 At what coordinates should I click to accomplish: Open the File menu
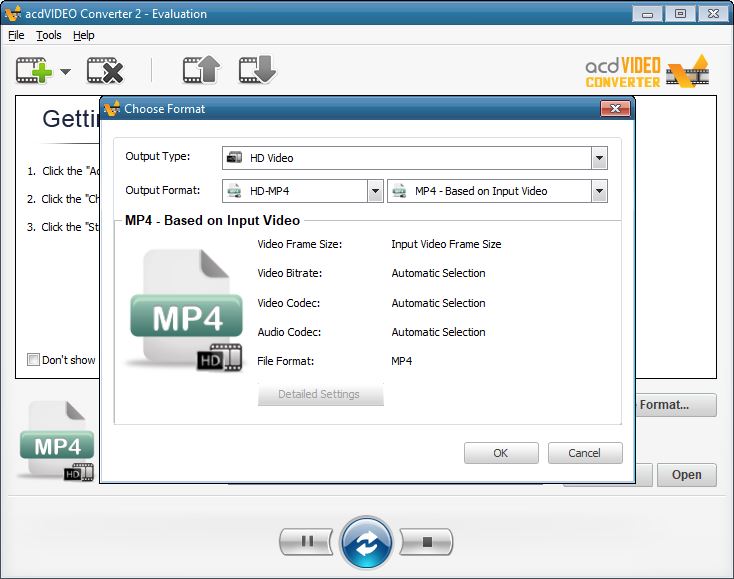pyautogui.click(x=16, y=35)
